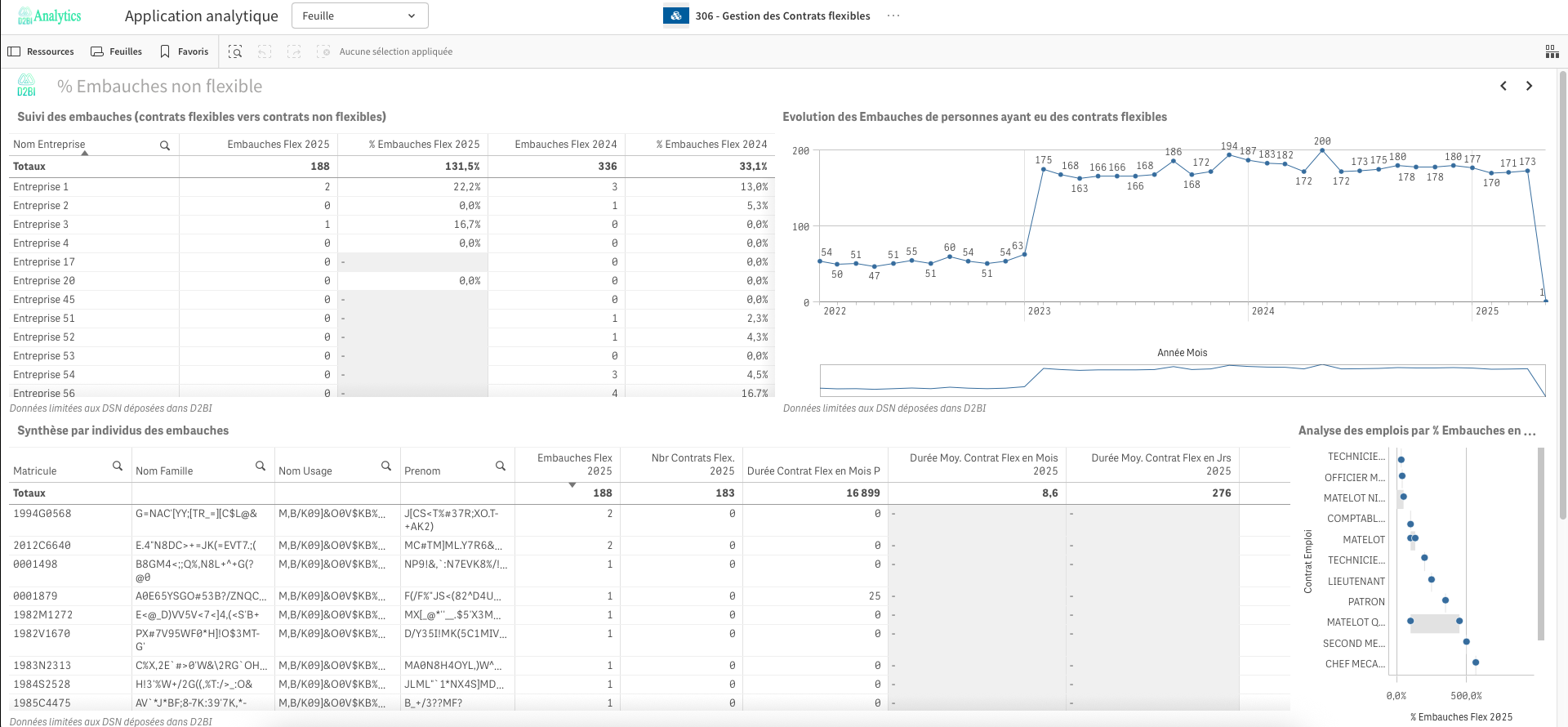Click app title 306 - Gestion des Contrats flexibles
1568x727 pixels.
[782, 16]
